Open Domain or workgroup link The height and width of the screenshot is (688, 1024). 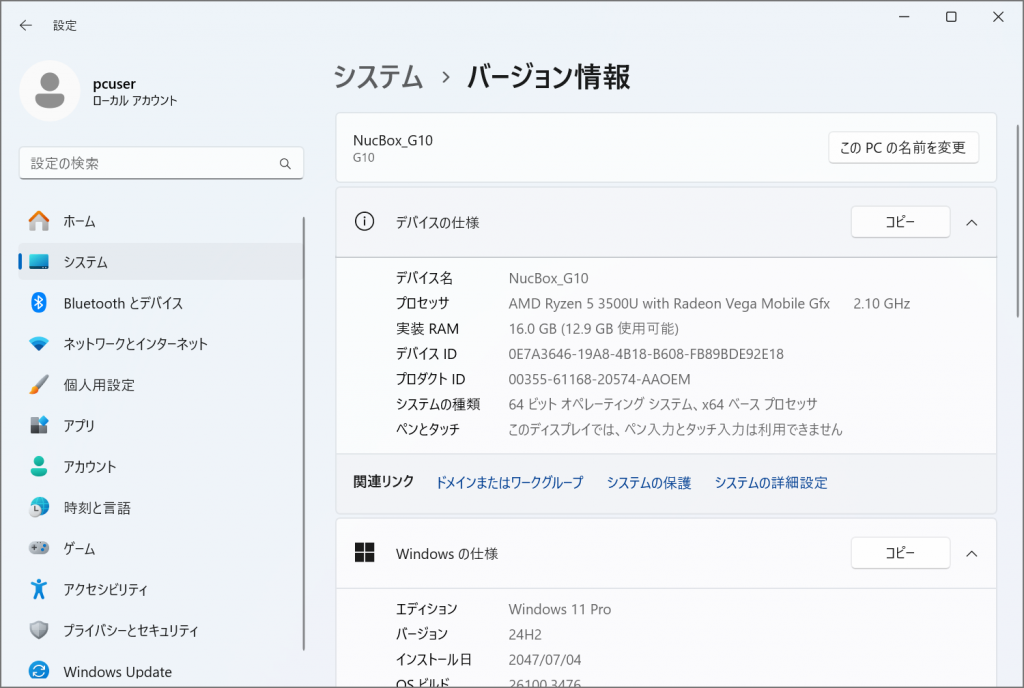pos(509,483)
